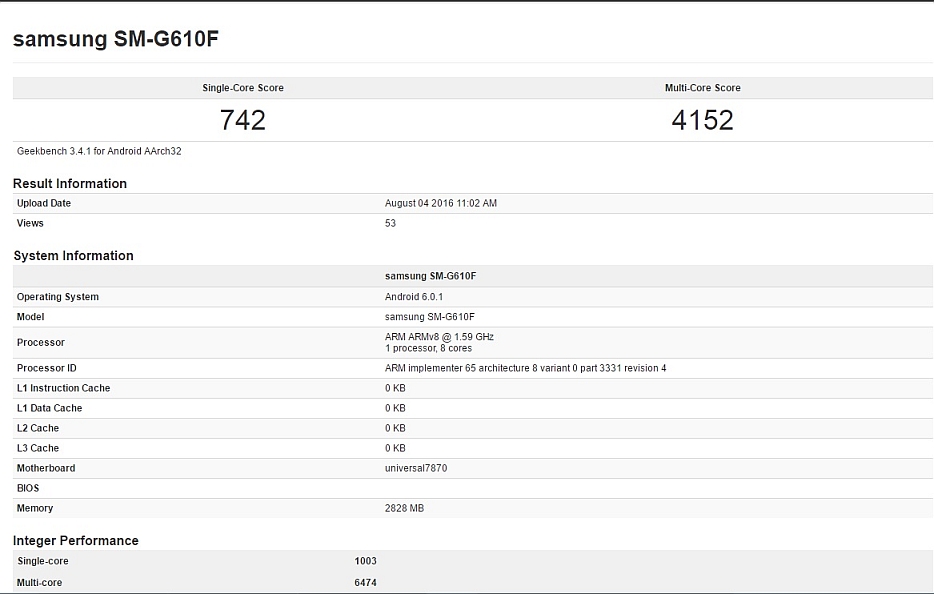Select the "Motherboard" row label
This screenshot has height=594, width=934.
tap(46, 468)
